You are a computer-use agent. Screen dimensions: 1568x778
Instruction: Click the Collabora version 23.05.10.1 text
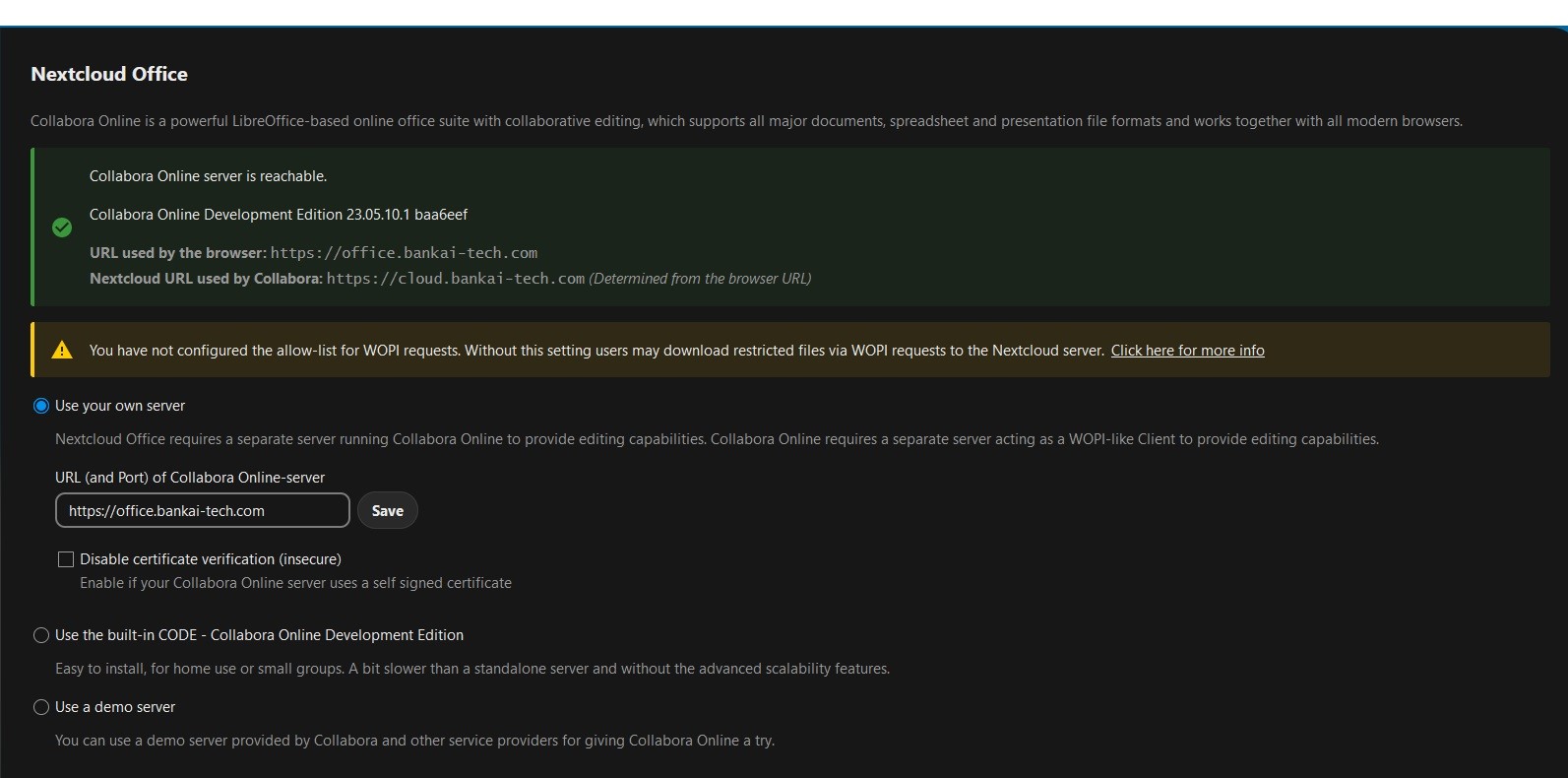tap(279, 215)
